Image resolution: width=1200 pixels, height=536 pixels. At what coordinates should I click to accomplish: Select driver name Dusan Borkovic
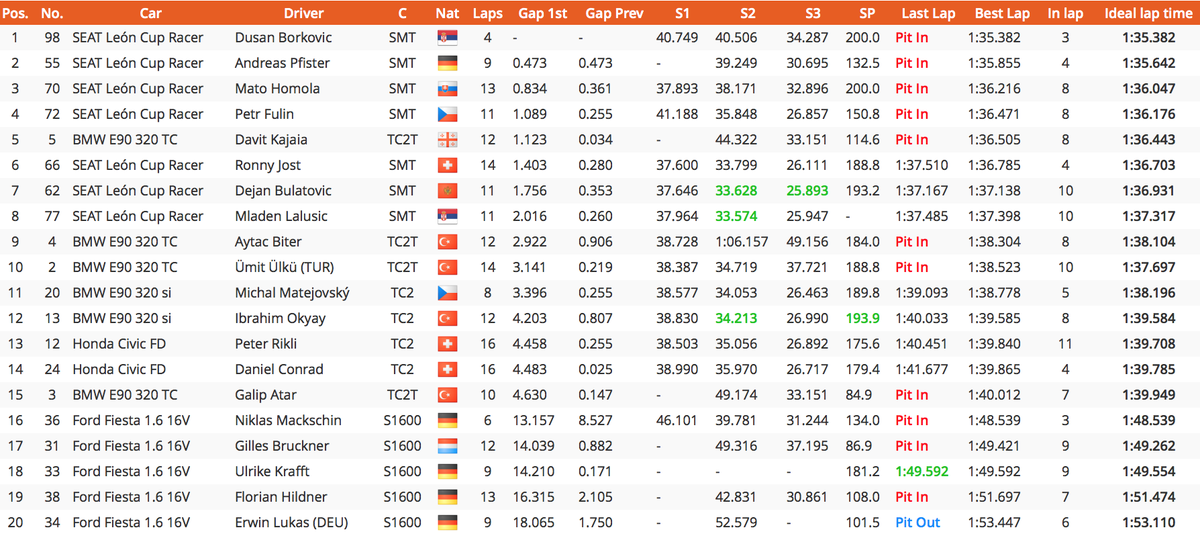point(284,37)
